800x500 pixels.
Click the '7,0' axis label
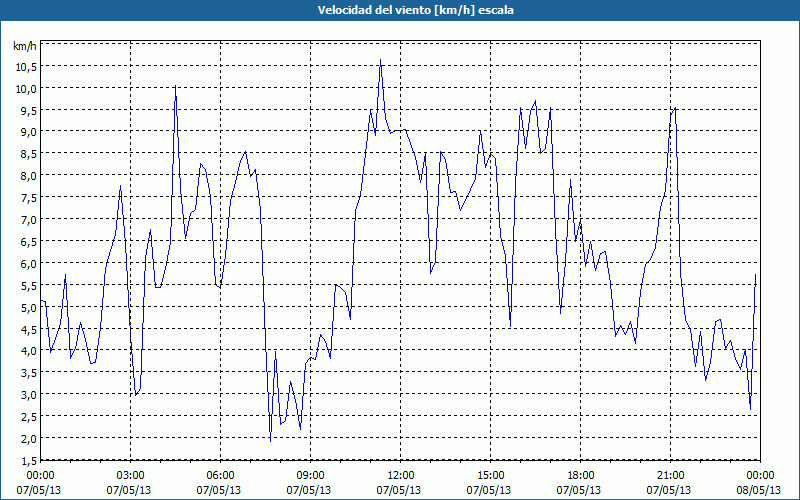point(29,220)
